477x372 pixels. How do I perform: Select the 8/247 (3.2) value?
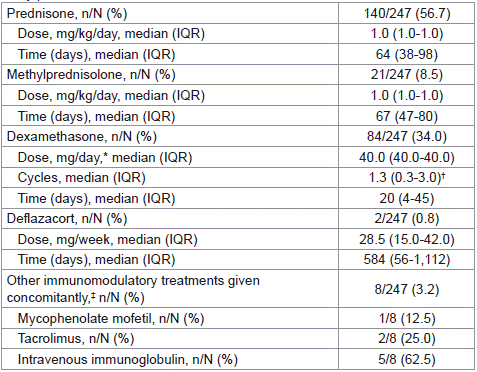click(x=407, y=289)
